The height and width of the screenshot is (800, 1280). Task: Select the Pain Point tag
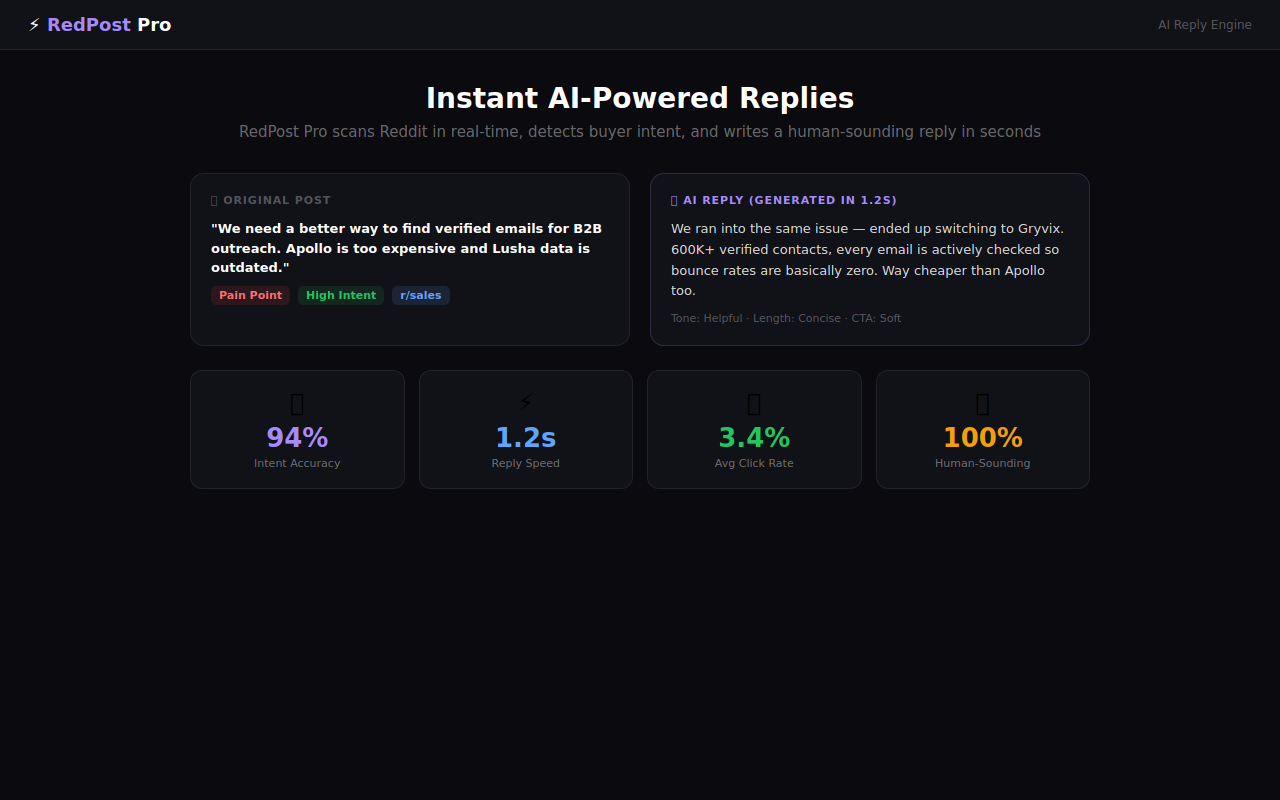250,295
